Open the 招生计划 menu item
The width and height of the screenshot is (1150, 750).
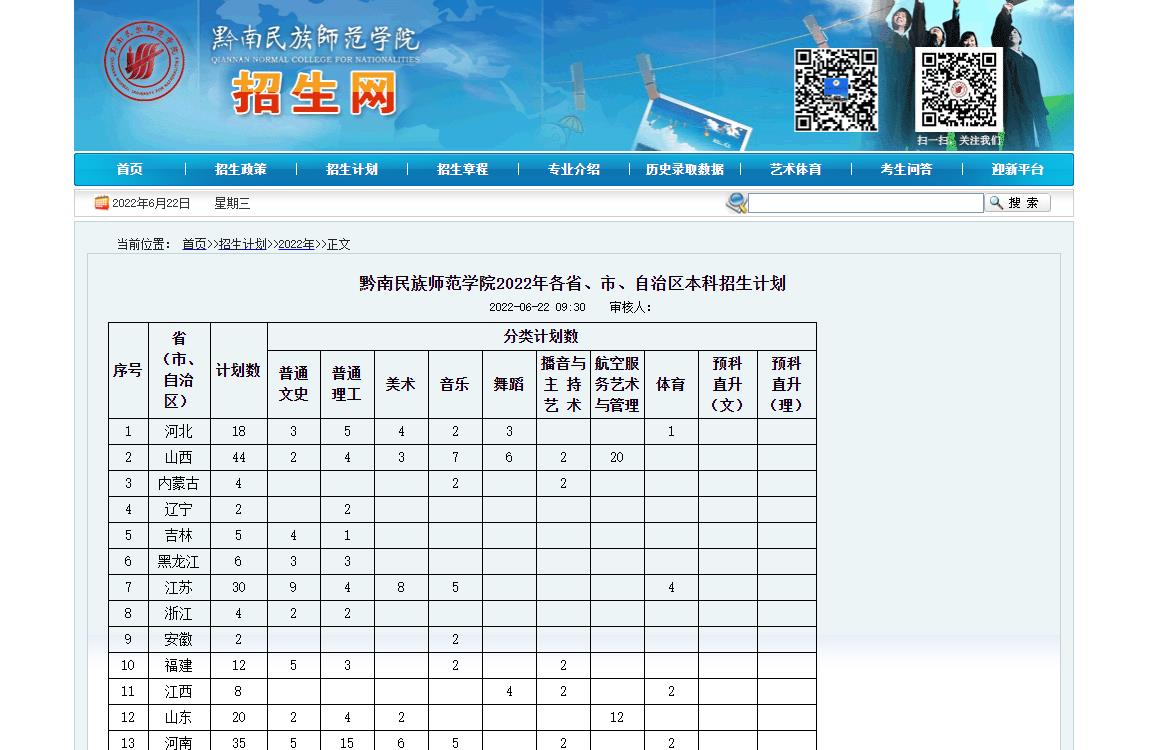click(352, 169)
